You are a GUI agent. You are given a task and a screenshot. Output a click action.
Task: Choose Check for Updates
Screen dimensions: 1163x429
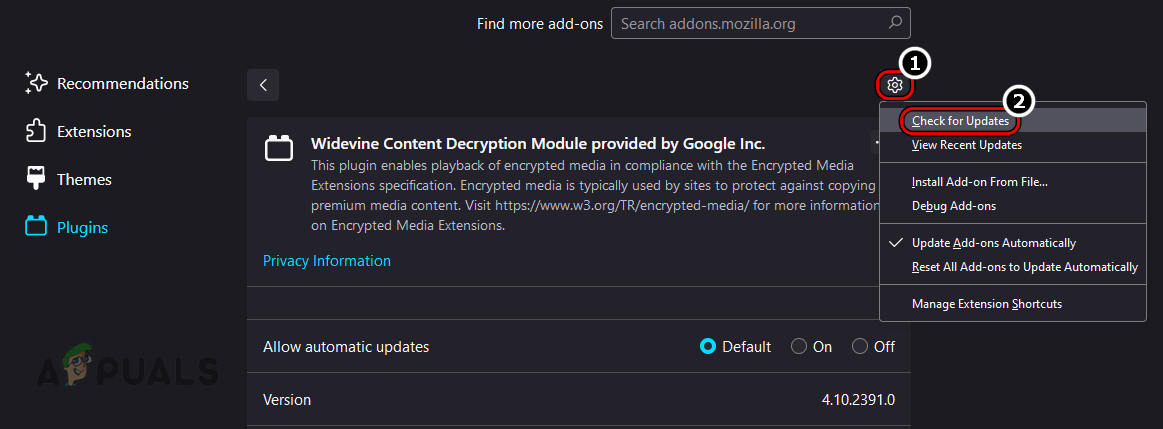coord(960,121)
